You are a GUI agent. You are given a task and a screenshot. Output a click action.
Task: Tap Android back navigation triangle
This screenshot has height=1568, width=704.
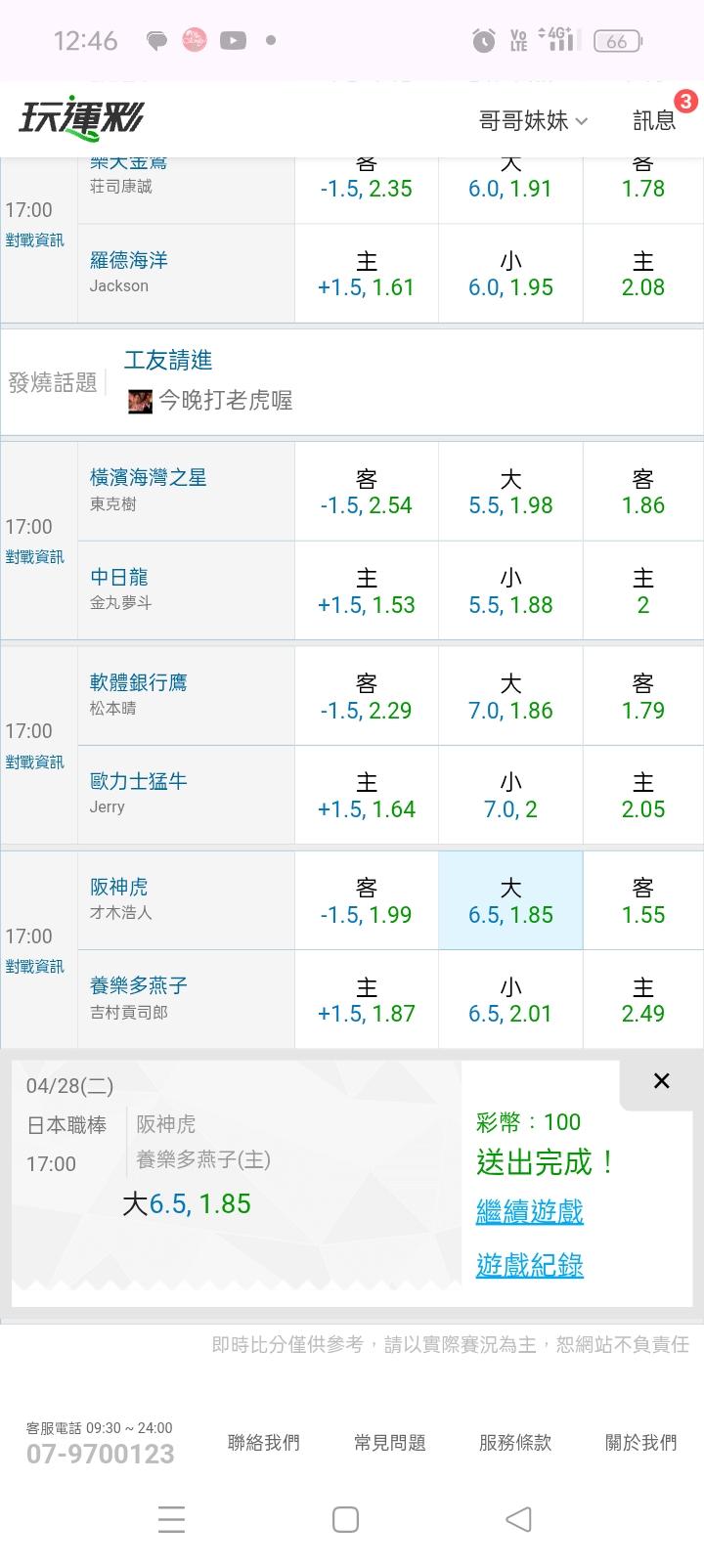[x=518, y=1518]
